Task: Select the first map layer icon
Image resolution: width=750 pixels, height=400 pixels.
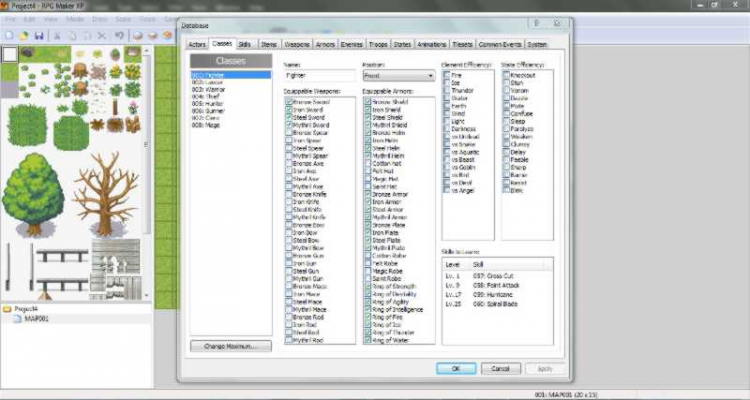Action: click(x=138, y=36)
